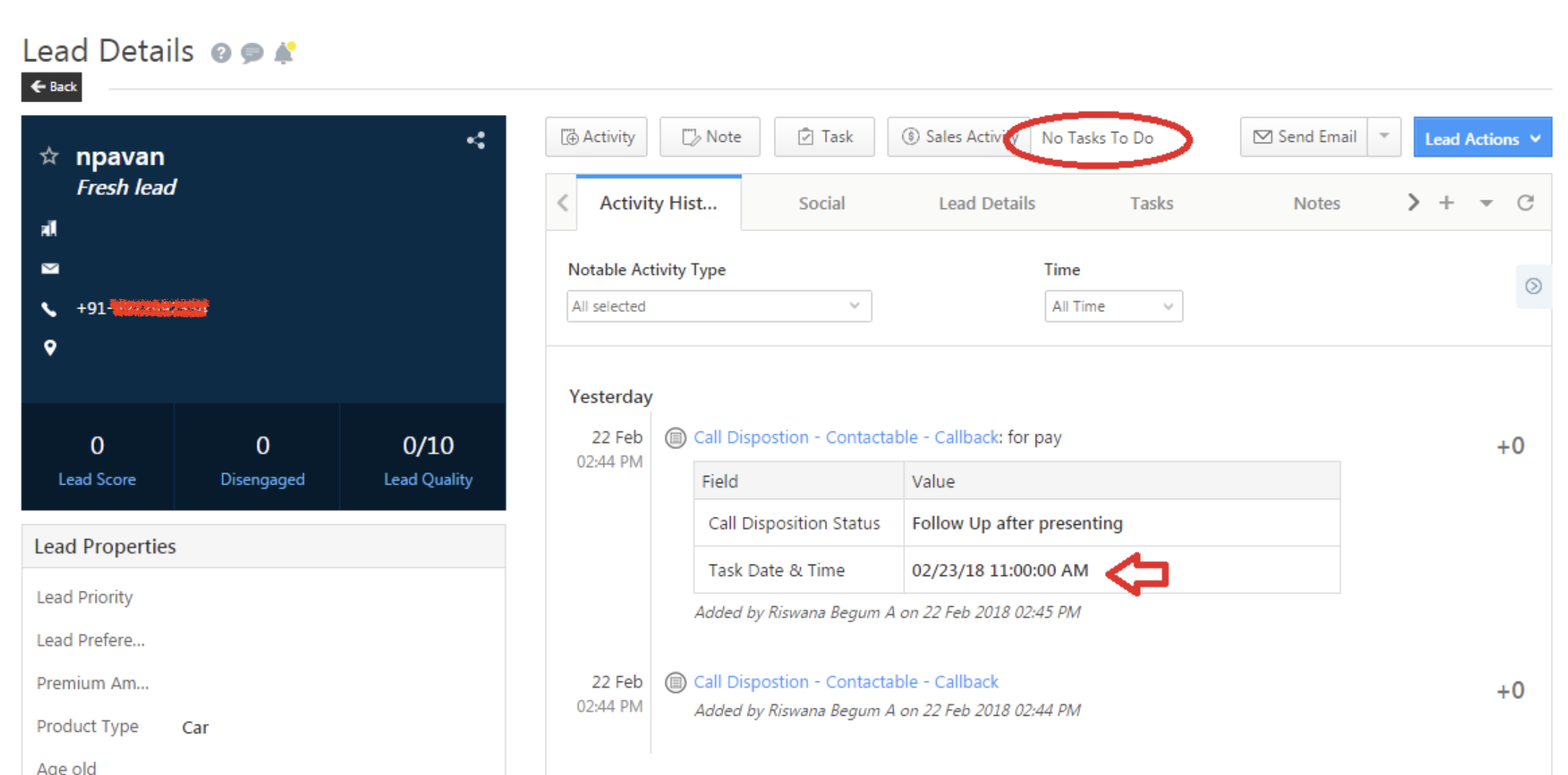
Task: Go back using the Back button
Action: tap(52, 87)
